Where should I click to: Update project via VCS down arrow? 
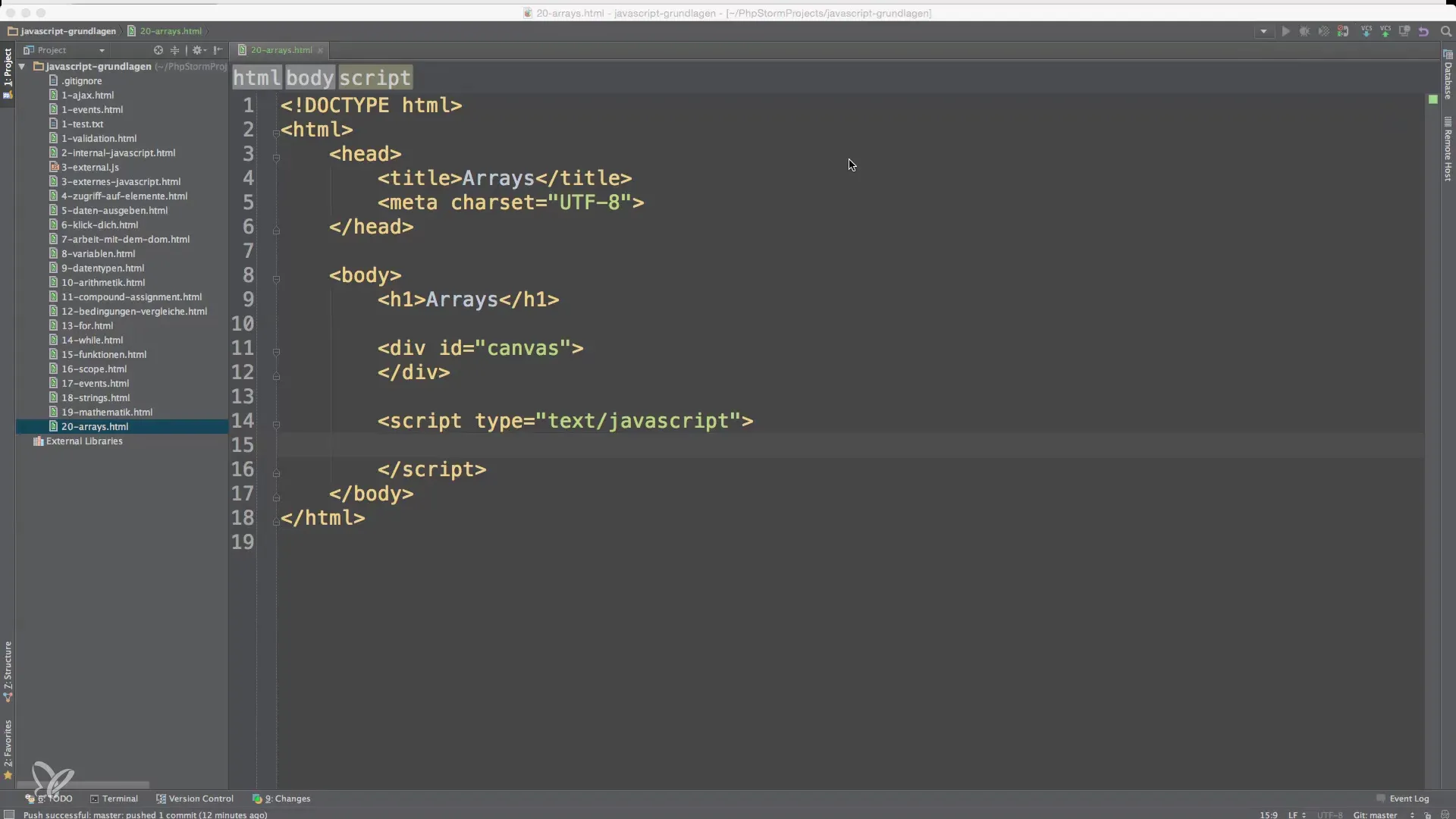tap(1367, 32)
